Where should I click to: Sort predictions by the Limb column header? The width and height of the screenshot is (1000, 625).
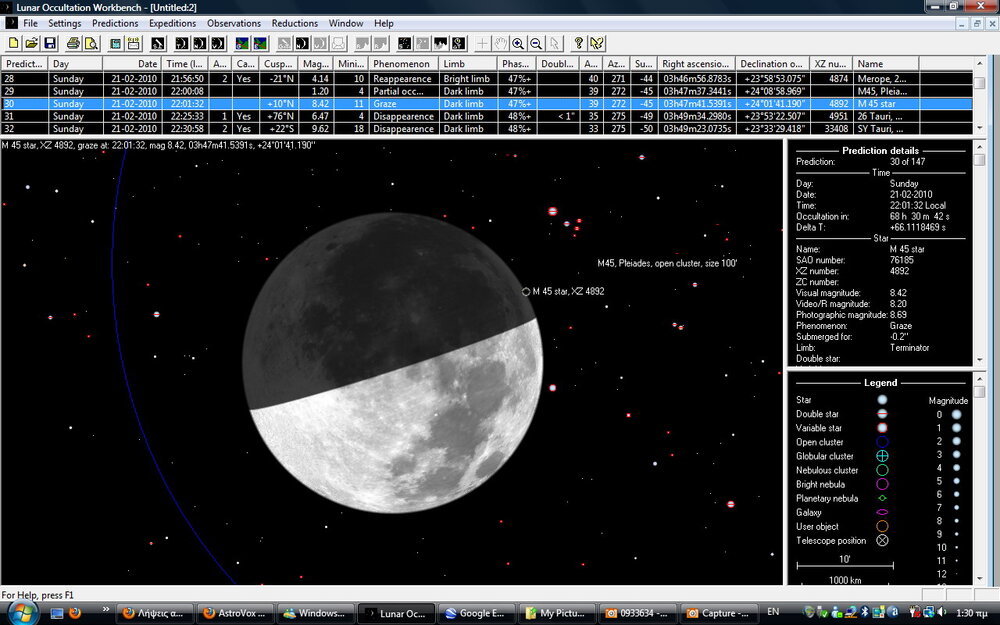(x=468, y=64)
